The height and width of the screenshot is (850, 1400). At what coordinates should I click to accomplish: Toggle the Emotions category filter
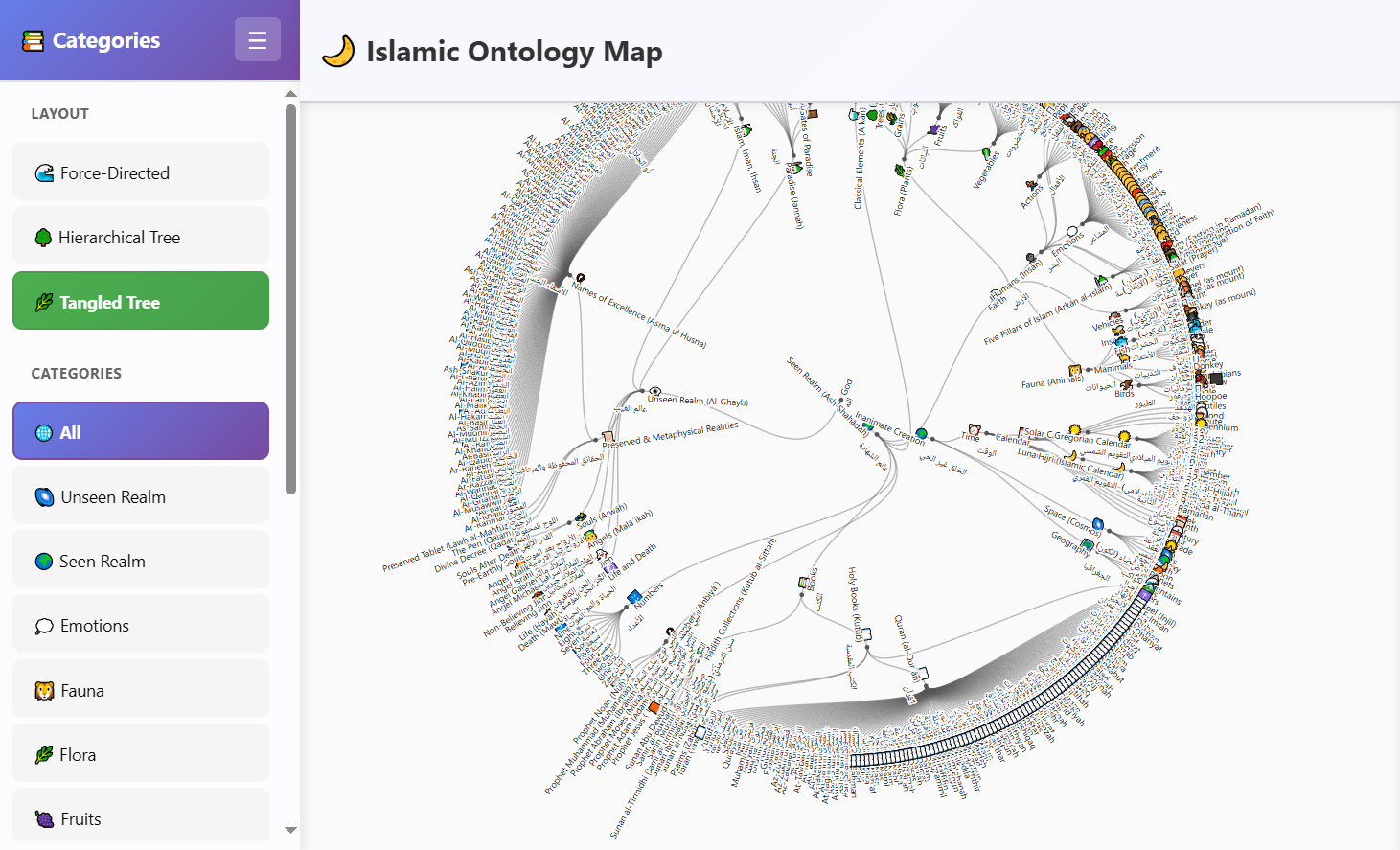pos(140,625)
